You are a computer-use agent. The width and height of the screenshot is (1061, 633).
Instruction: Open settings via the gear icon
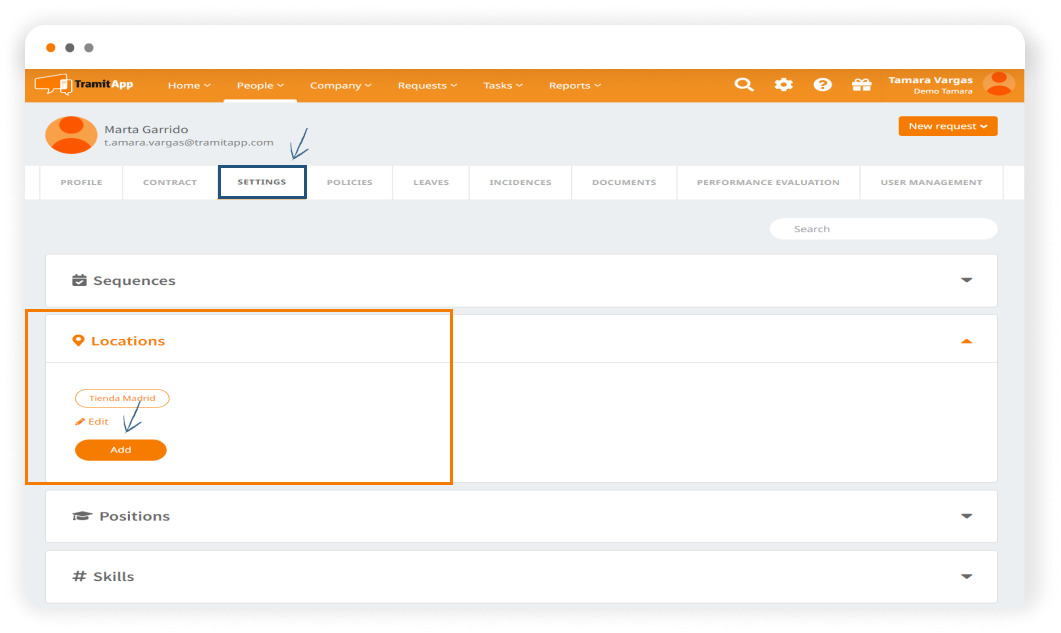click(784, 85)
